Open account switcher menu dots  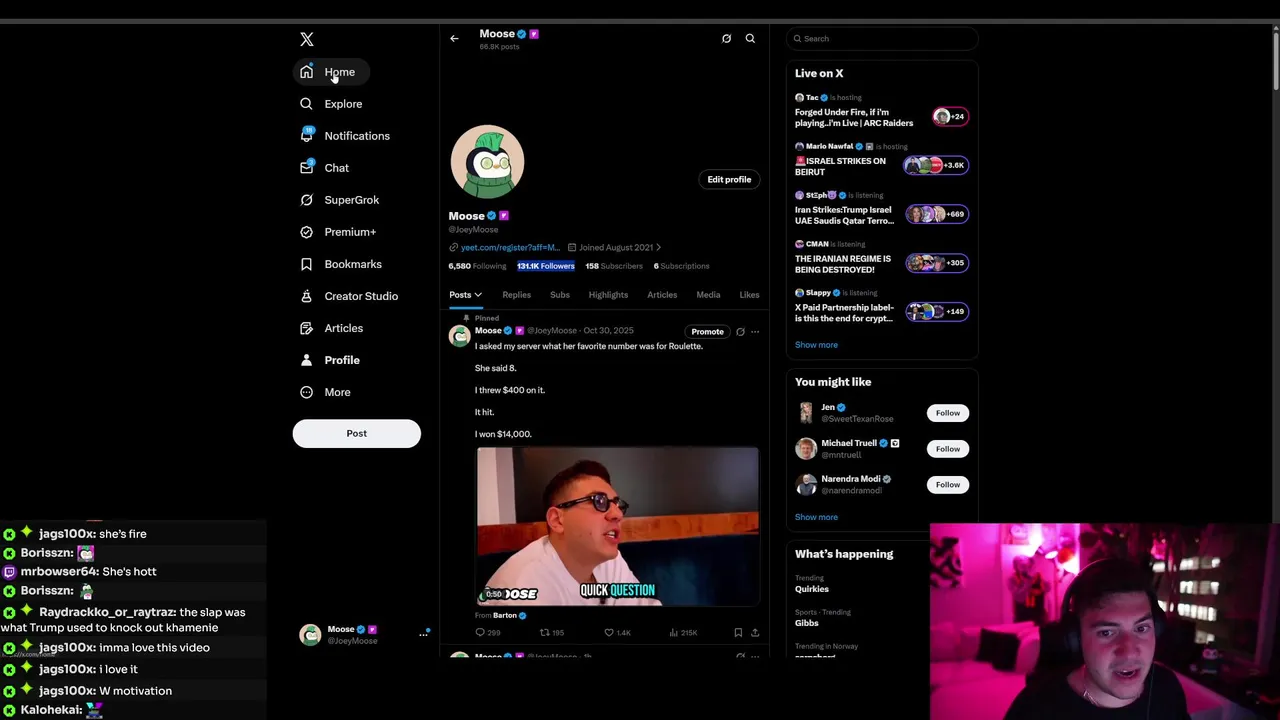(x=424, y=634)
